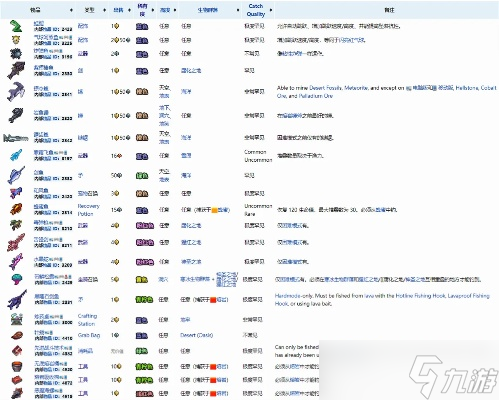Click the red Lava Absorbant Sponge icon

coord(17,380)
